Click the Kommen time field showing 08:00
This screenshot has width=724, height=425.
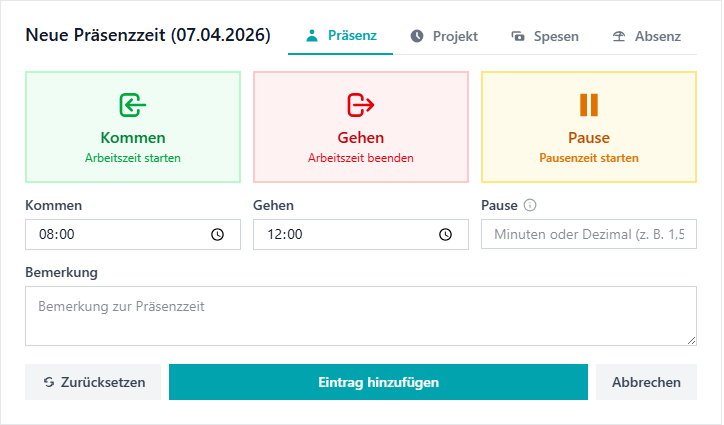click(133, 235)
